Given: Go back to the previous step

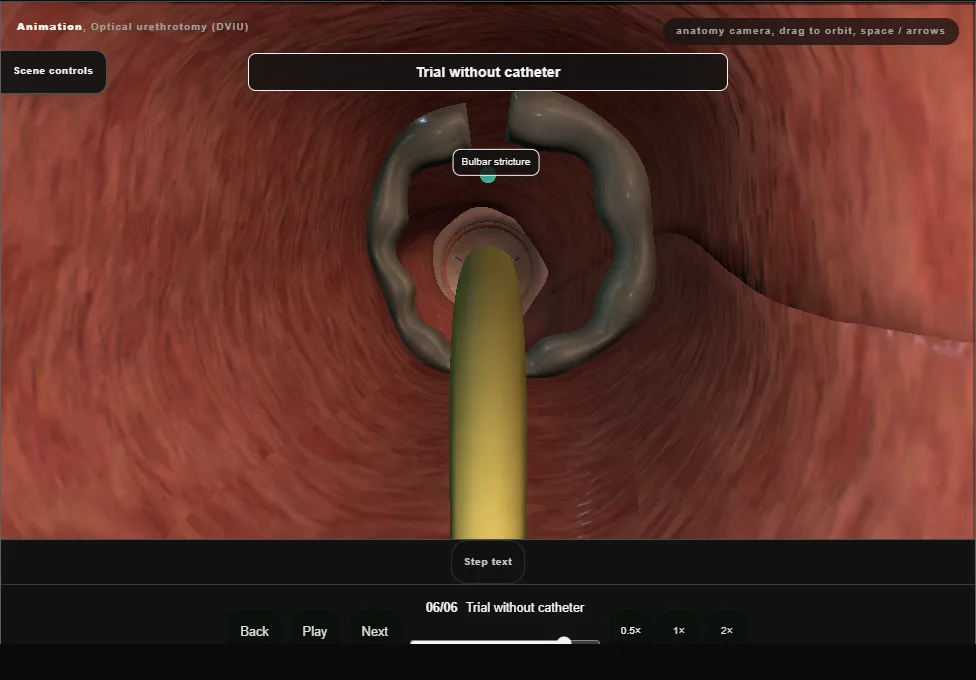Looking at the screenshot, I should (255, 631).
